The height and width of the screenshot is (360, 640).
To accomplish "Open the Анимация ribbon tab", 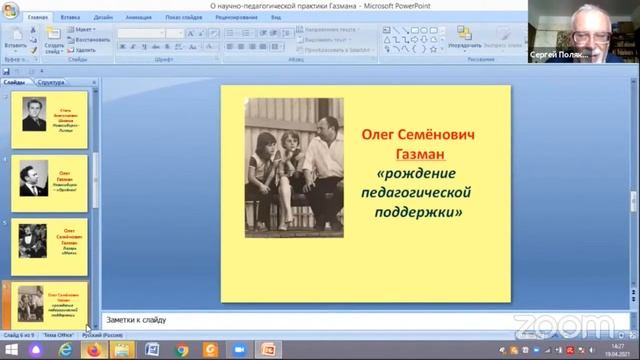I will point(138,18).
